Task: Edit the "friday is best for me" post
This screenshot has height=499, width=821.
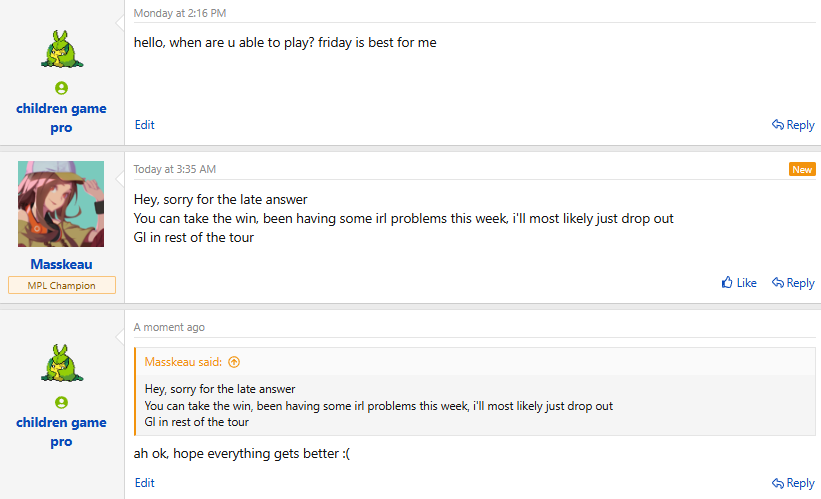Action: point(145,125)
